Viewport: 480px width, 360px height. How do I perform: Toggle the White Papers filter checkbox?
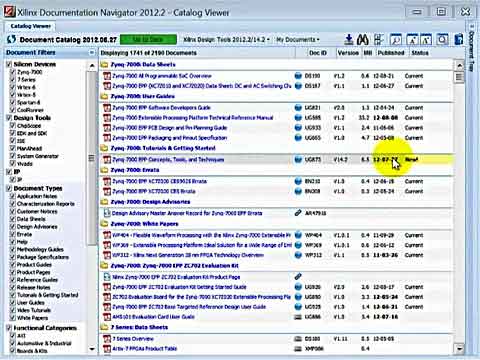click(13, 318)
